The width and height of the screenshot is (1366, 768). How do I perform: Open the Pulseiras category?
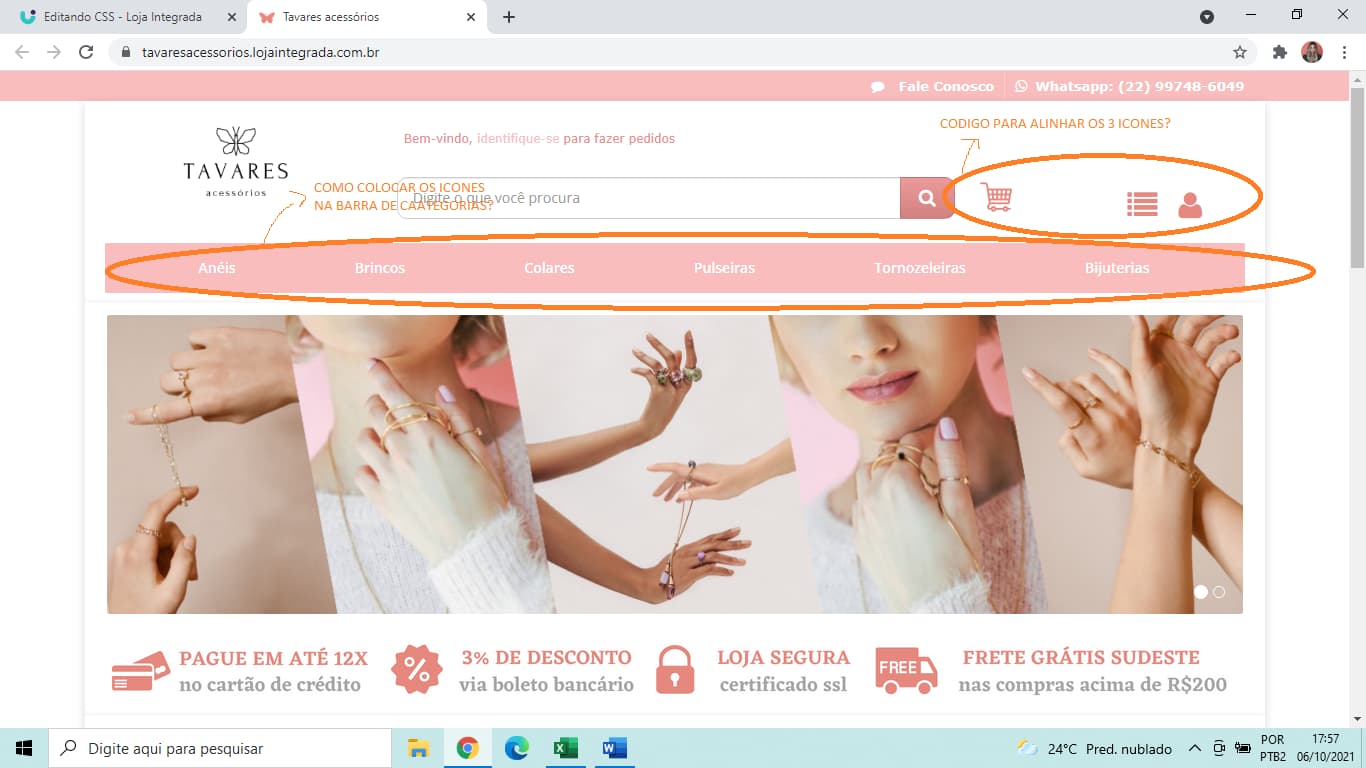point(724,268)
